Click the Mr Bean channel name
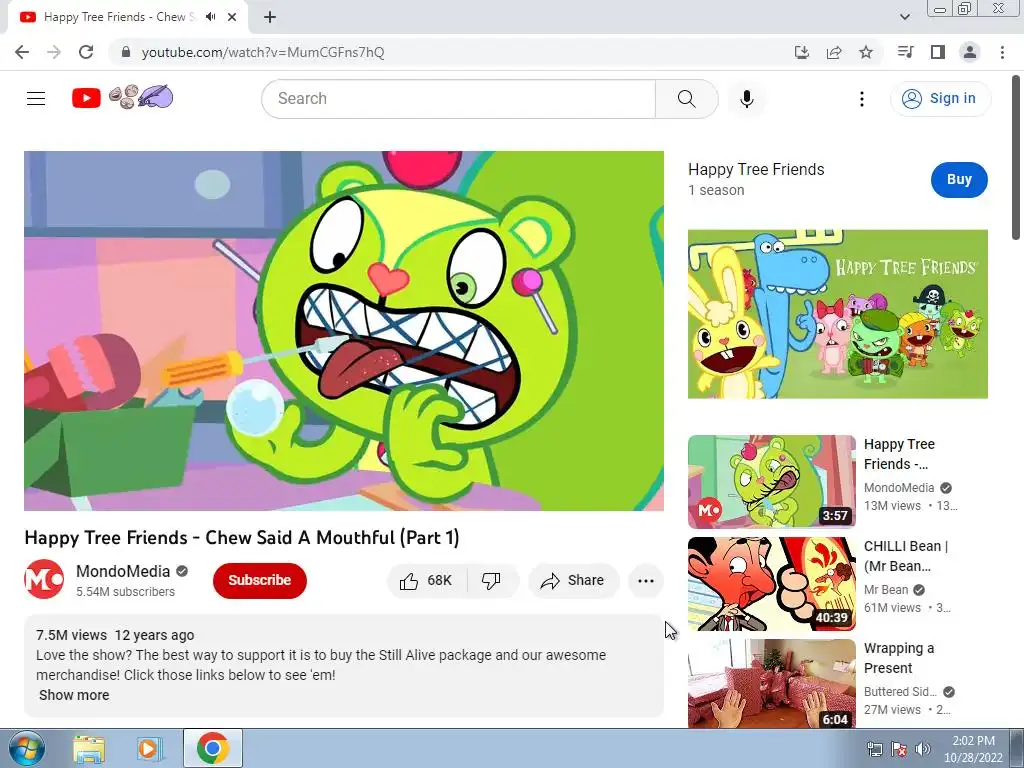 (x=886, y=590)
